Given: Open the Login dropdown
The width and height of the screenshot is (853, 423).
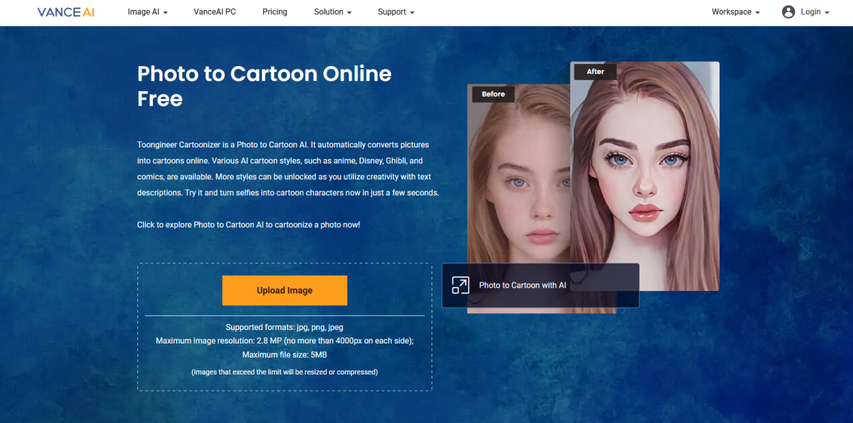Looking at the screenshot, I should coord(814,12).
